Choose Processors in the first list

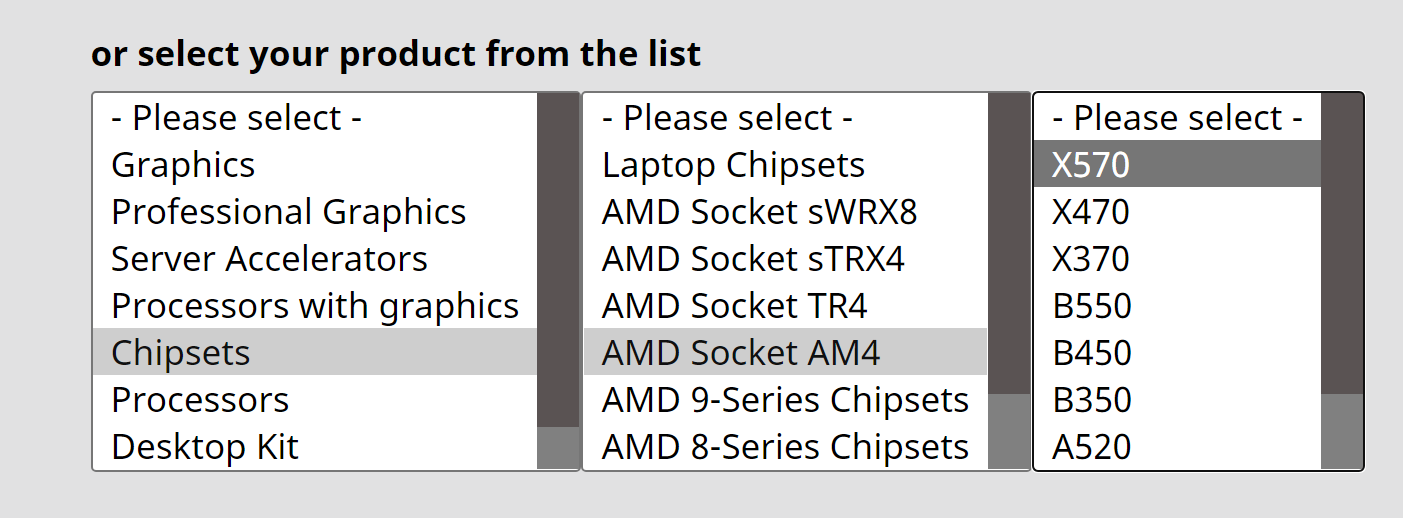(315, 399)
